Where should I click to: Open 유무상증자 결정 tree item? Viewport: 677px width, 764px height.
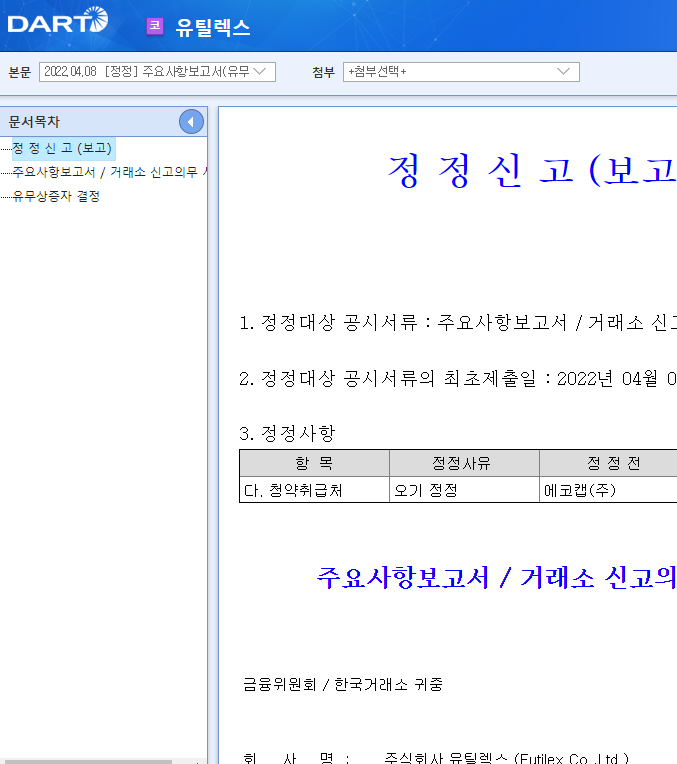coord(56,196)
